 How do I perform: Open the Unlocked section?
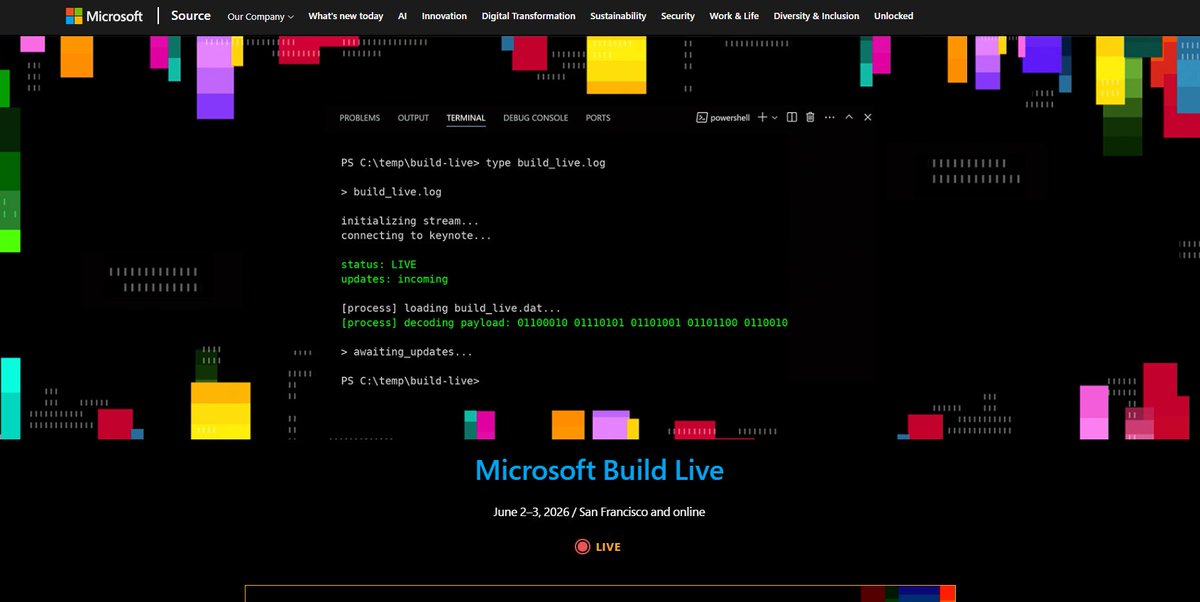tap(894, 16)
